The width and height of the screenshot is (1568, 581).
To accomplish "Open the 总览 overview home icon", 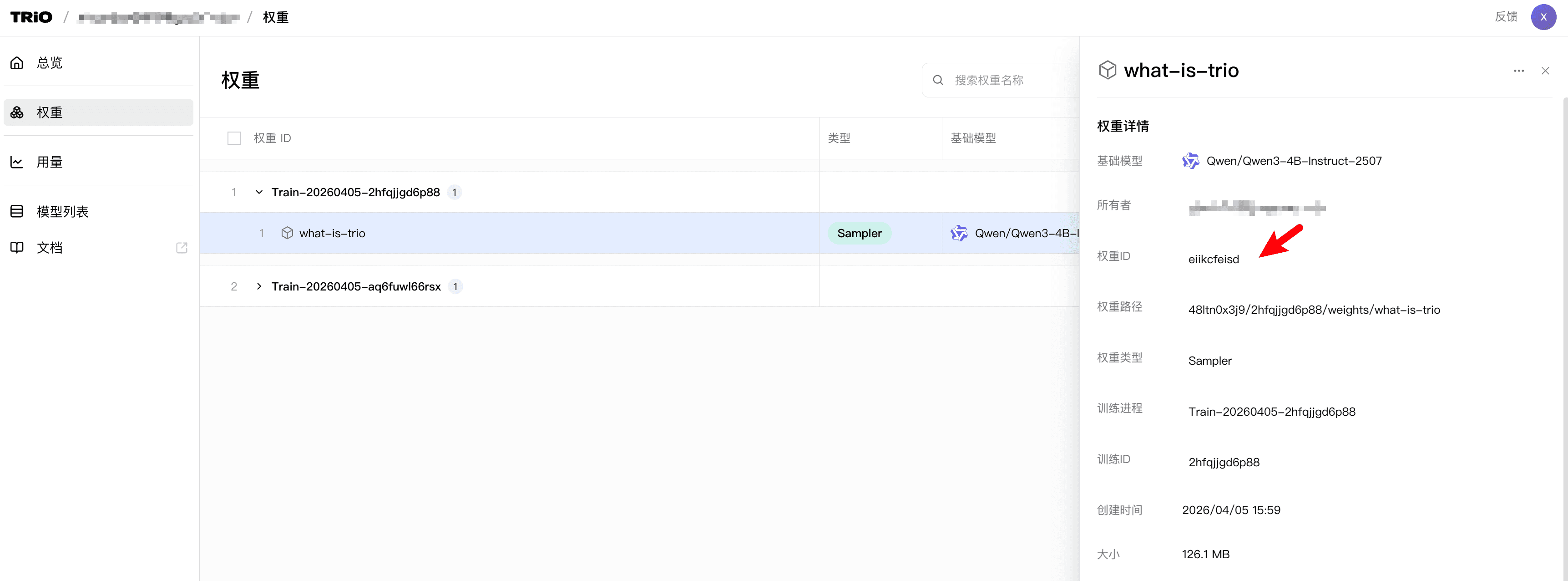I will coord(17,63).
